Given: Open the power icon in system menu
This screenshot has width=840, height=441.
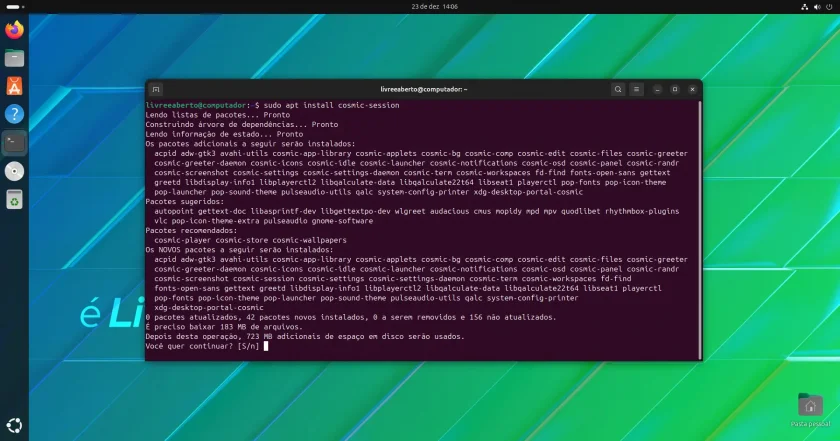Looking at the screenshot, I should coord(829,7).
